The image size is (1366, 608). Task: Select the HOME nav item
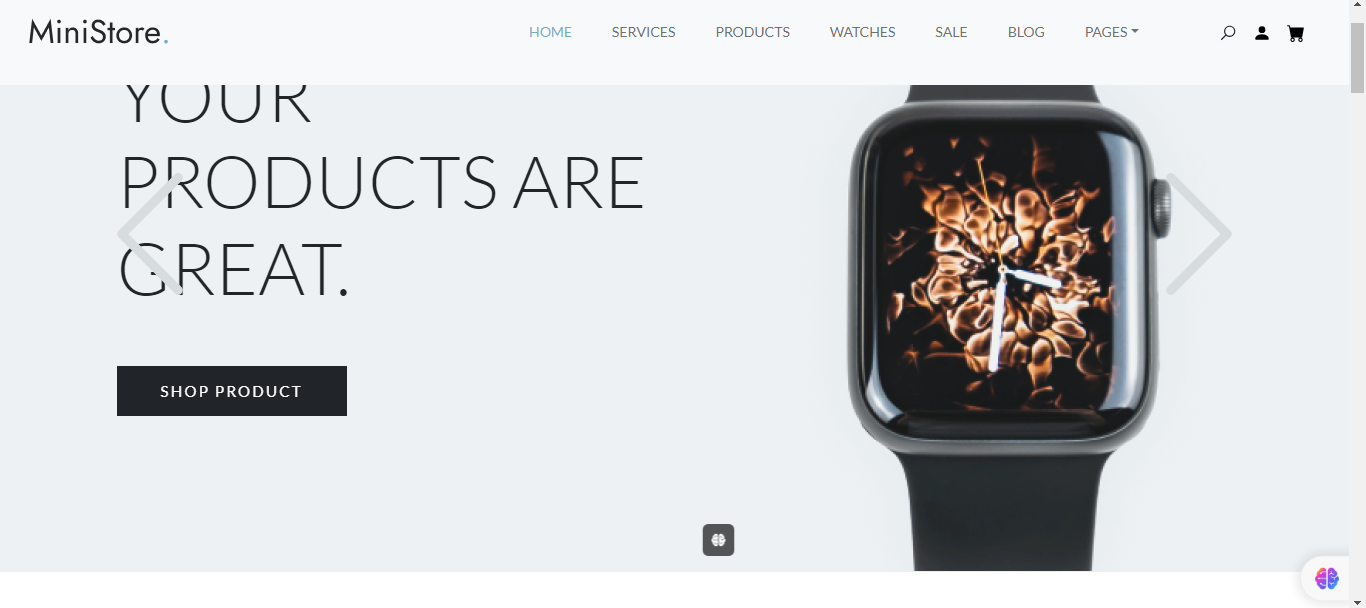pyautogui.click(x=550, y=32)
